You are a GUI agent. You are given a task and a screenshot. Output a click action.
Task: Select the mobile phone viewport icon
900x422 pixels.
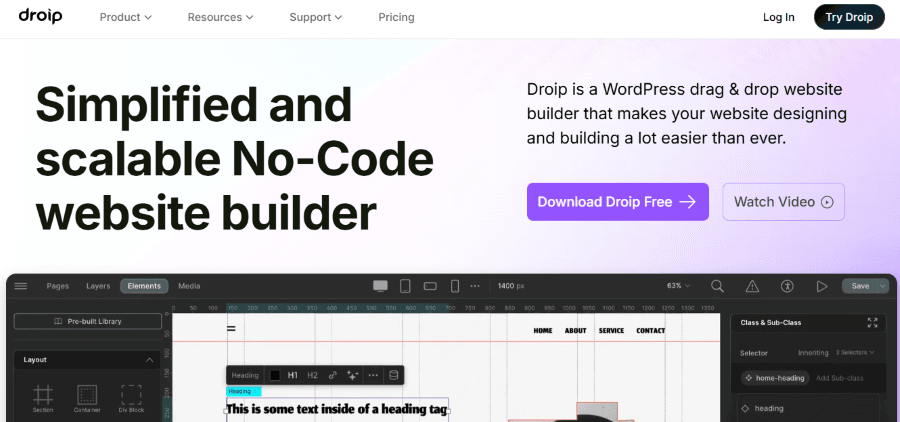coord(455,286)
